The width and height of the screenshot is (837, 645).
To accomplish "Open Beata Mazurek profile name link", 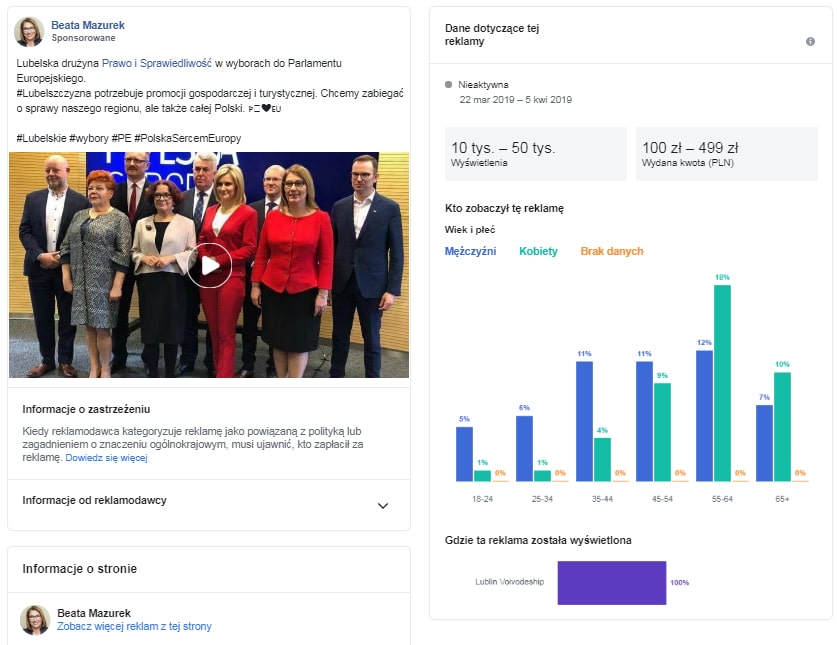I will [88, 25].
